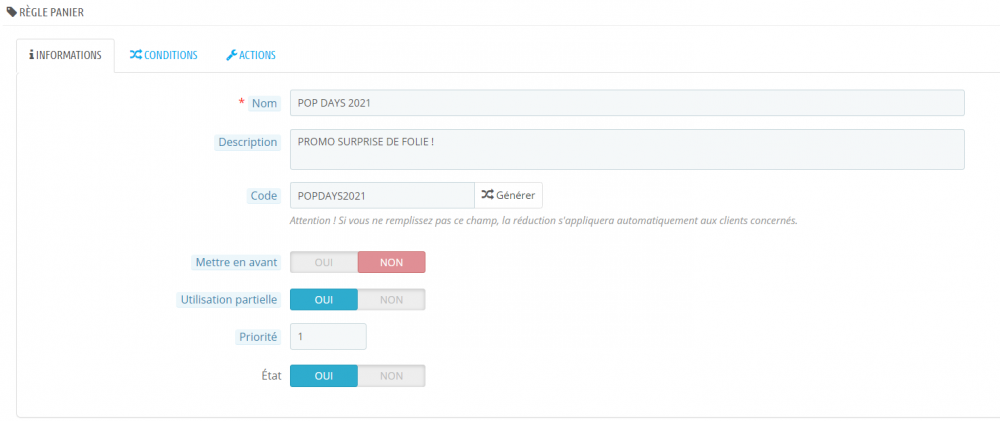Focus the Code input field
The width and height of the screenshot is (1000, 421).
382,195
